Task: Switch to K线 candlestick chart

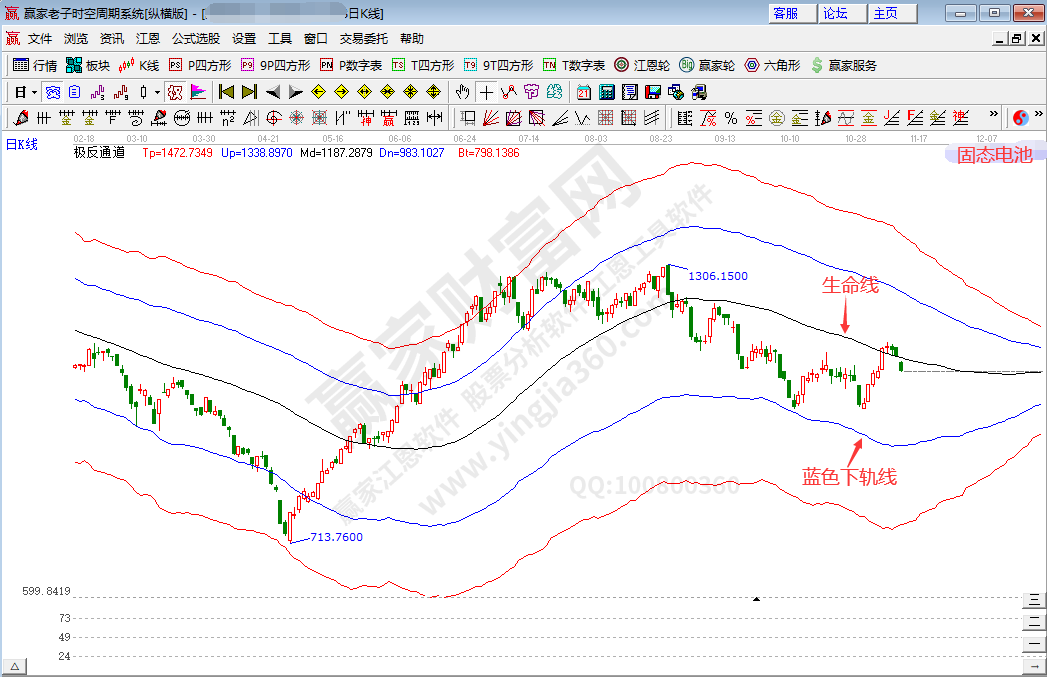Action: coord(139,65)
